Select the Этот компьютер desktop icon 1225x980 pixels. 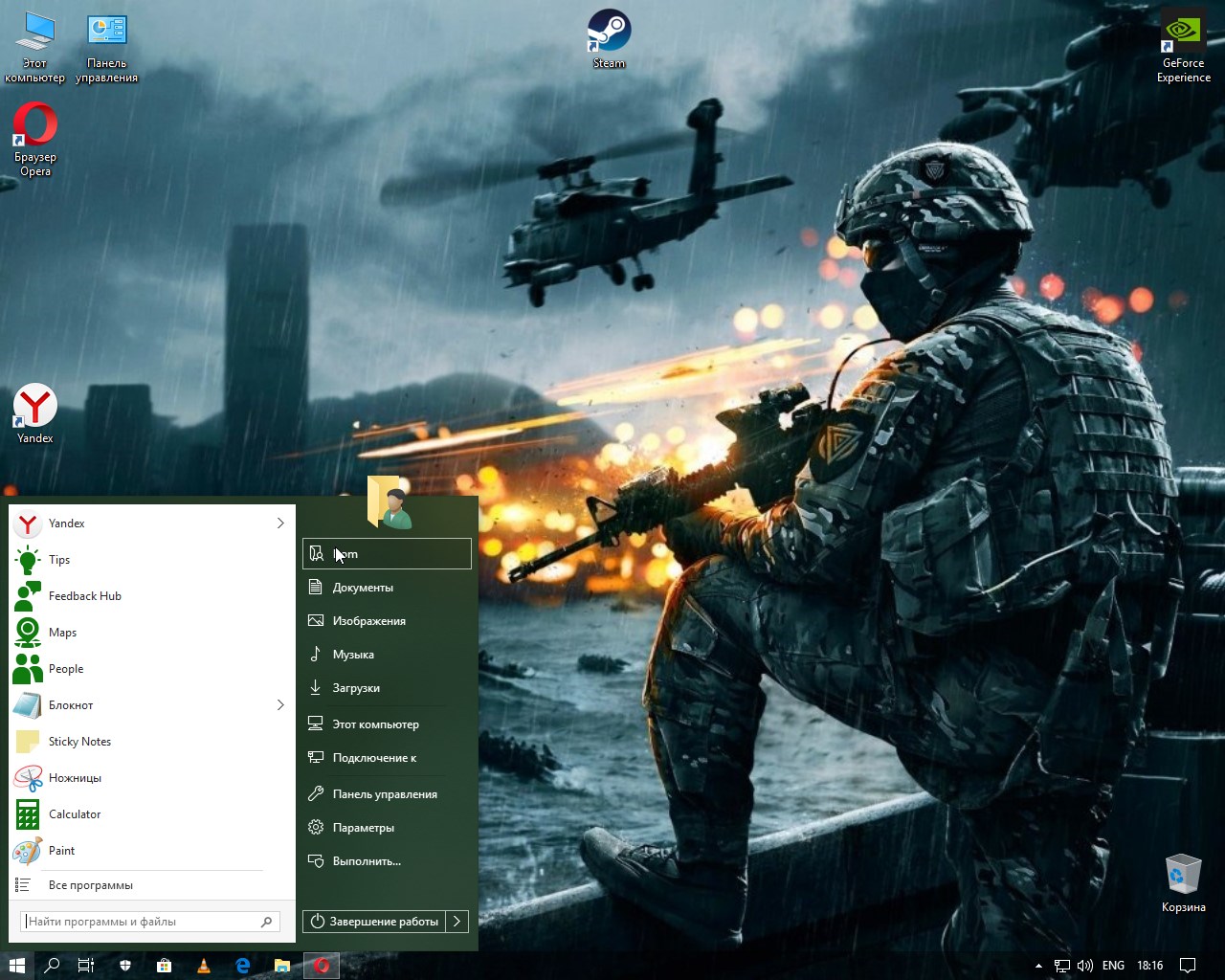point(35,46)
